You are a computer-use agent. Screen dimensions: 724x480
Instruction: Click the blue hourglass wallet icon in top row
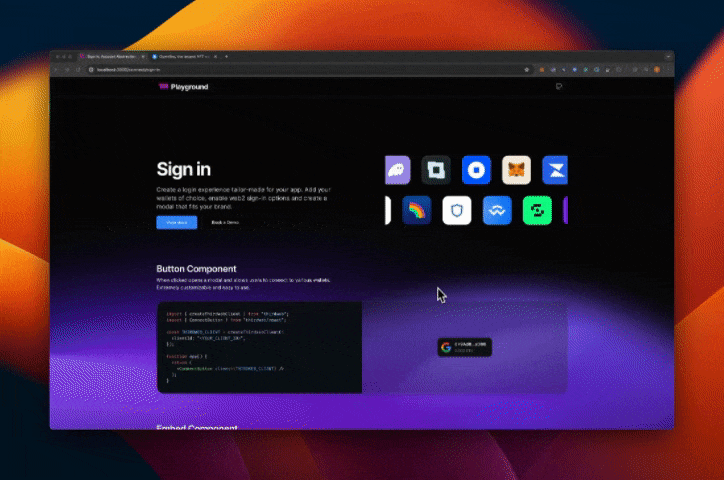click(x=555, y=170)
